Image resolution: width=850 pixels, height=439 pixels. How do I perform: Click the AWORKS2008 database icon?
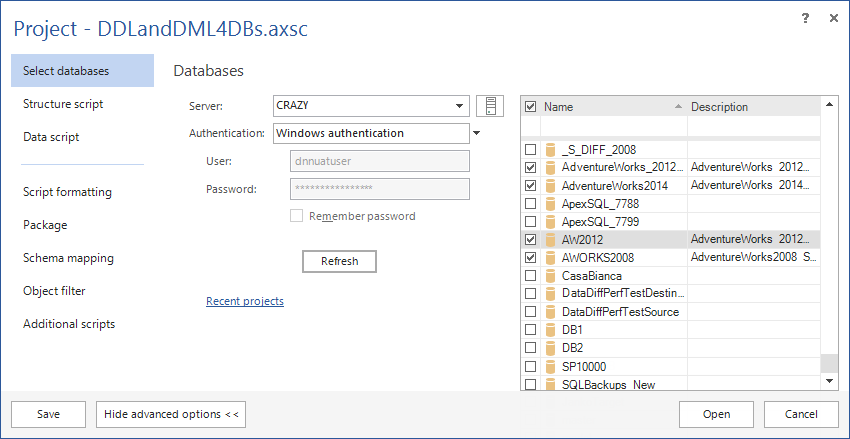click(549, 257)
